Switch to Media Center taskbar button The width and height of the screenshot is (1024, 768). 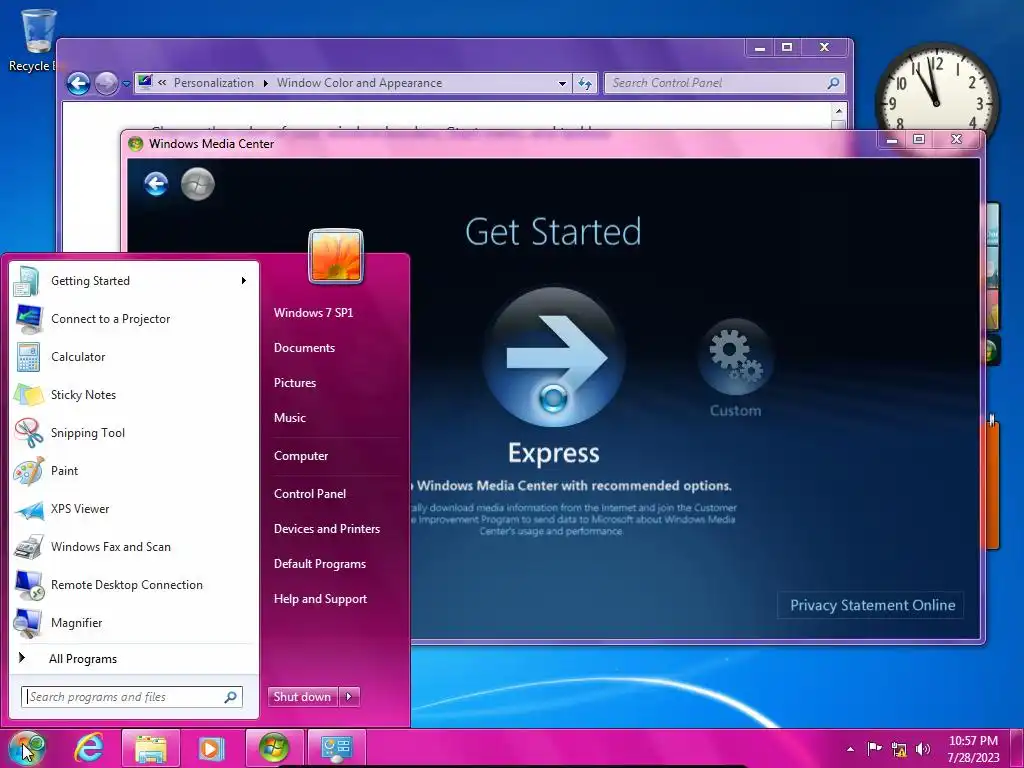click(274, 748)
